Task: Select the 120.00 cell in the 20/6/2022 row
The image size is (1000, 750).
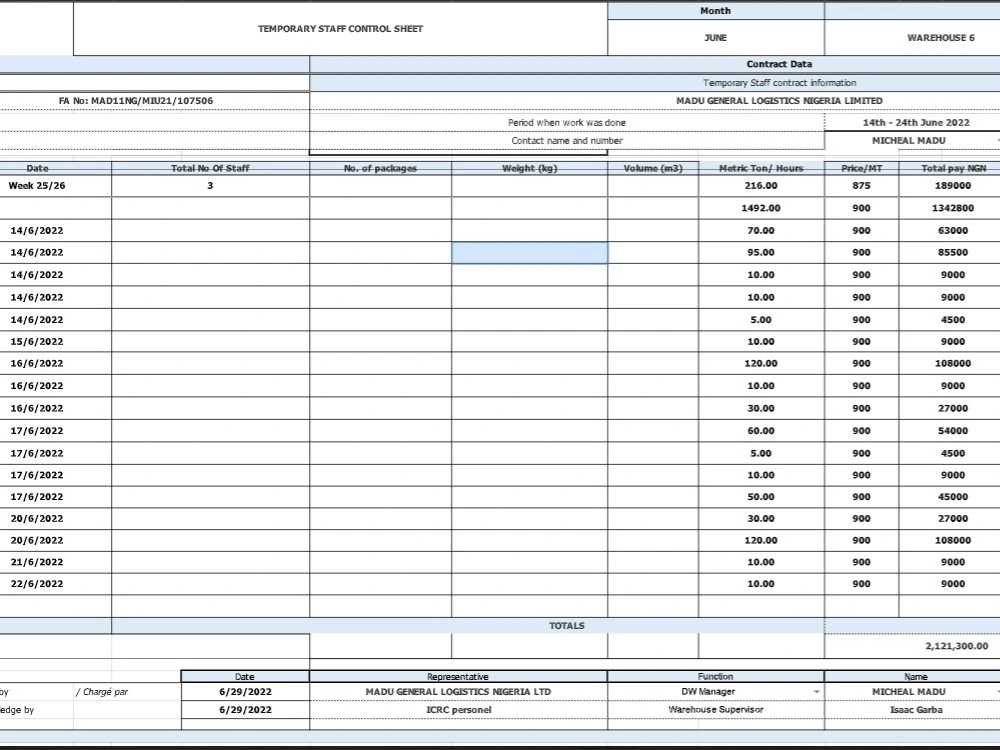Action: pyautogui.click(x=761, y=540)
